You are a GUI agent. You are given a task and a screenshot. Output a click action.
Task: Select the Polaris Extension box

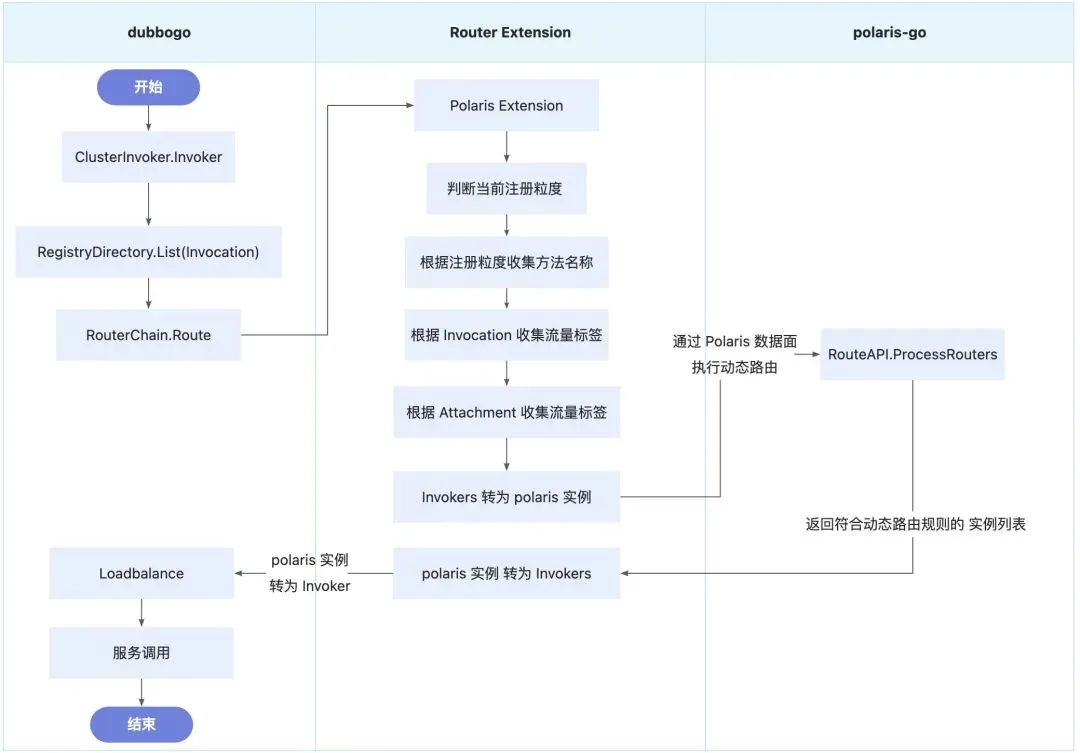(506, 105)
